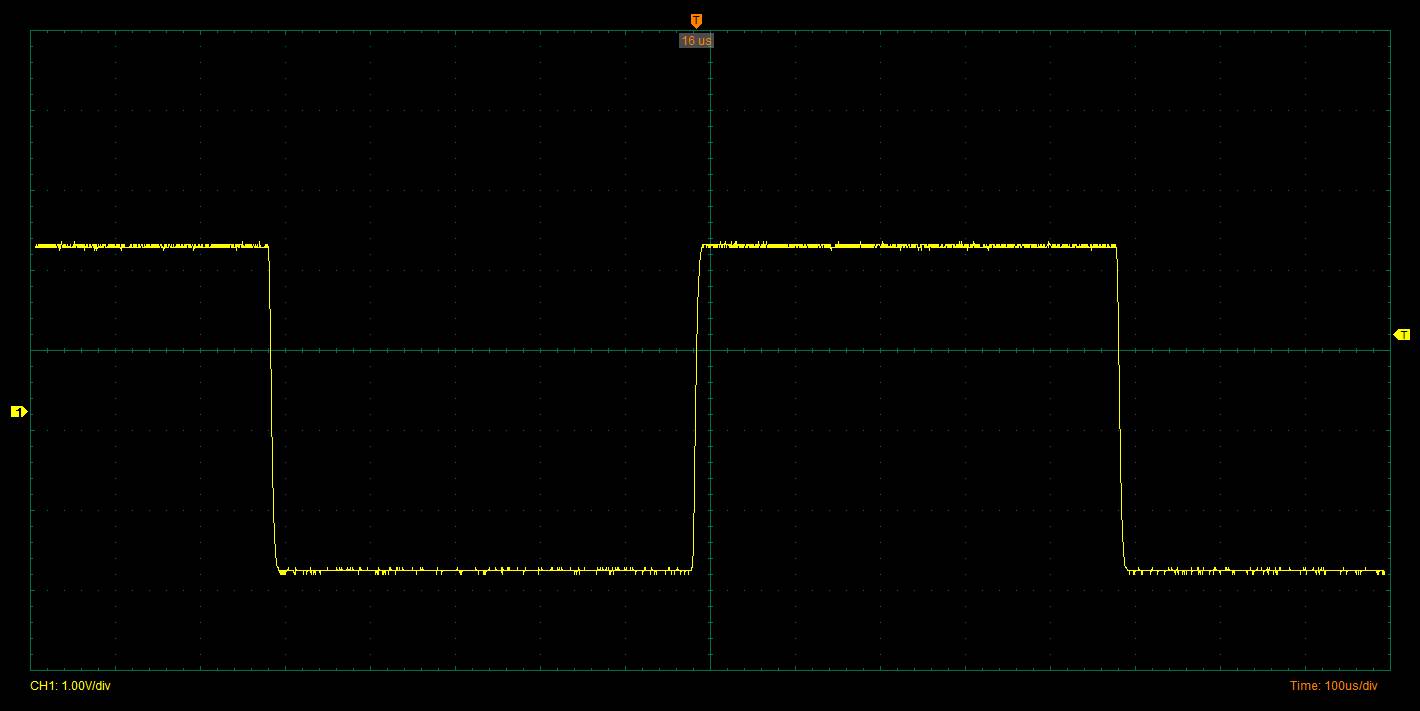Viewport: 1420px width, 711px height.
Task: Click the top-left corner of the graticule
Action: point(31,30)
